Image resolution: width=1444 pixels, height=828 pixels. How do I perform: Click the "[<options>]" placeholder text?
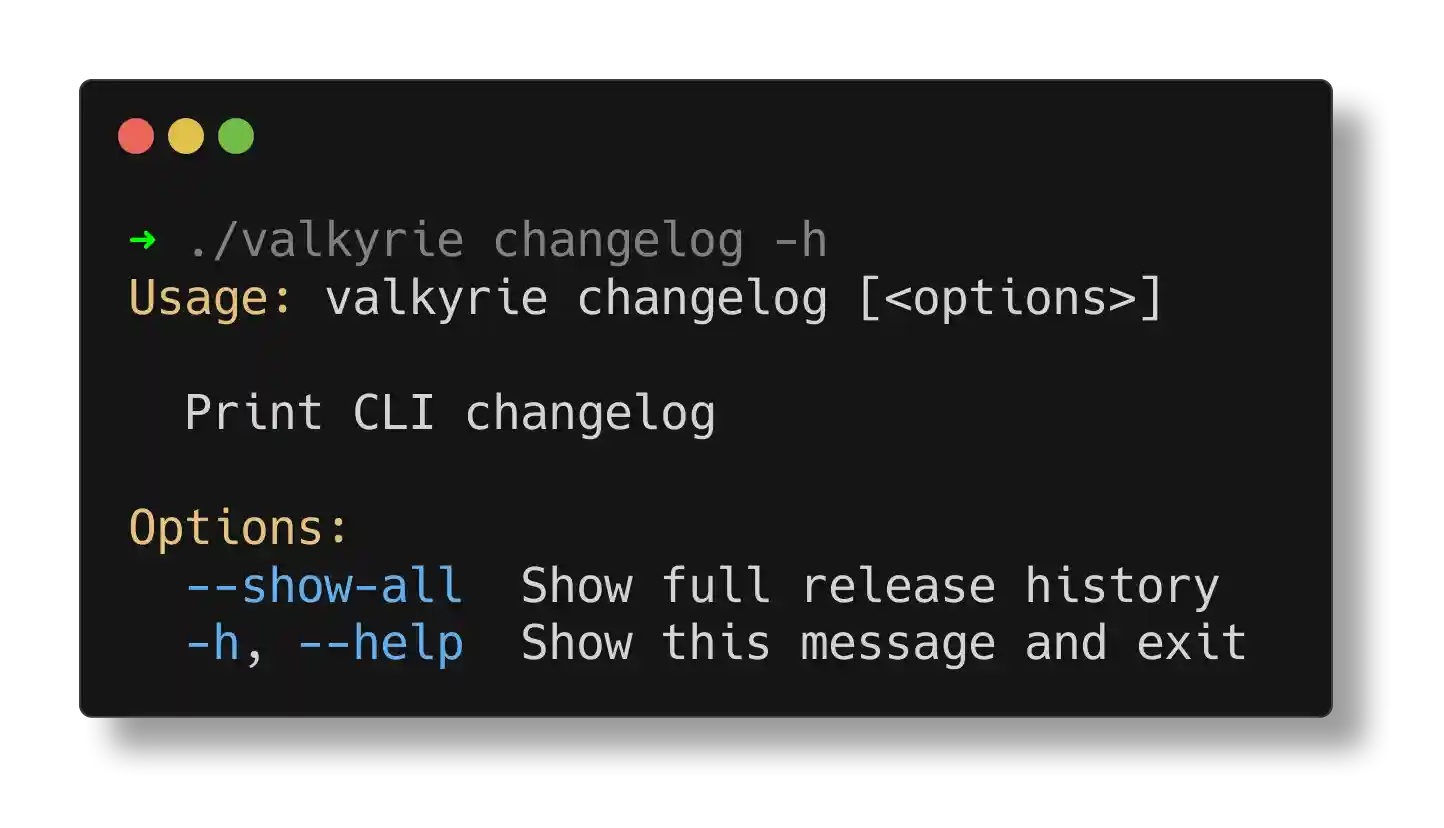tap(1010, 298)
